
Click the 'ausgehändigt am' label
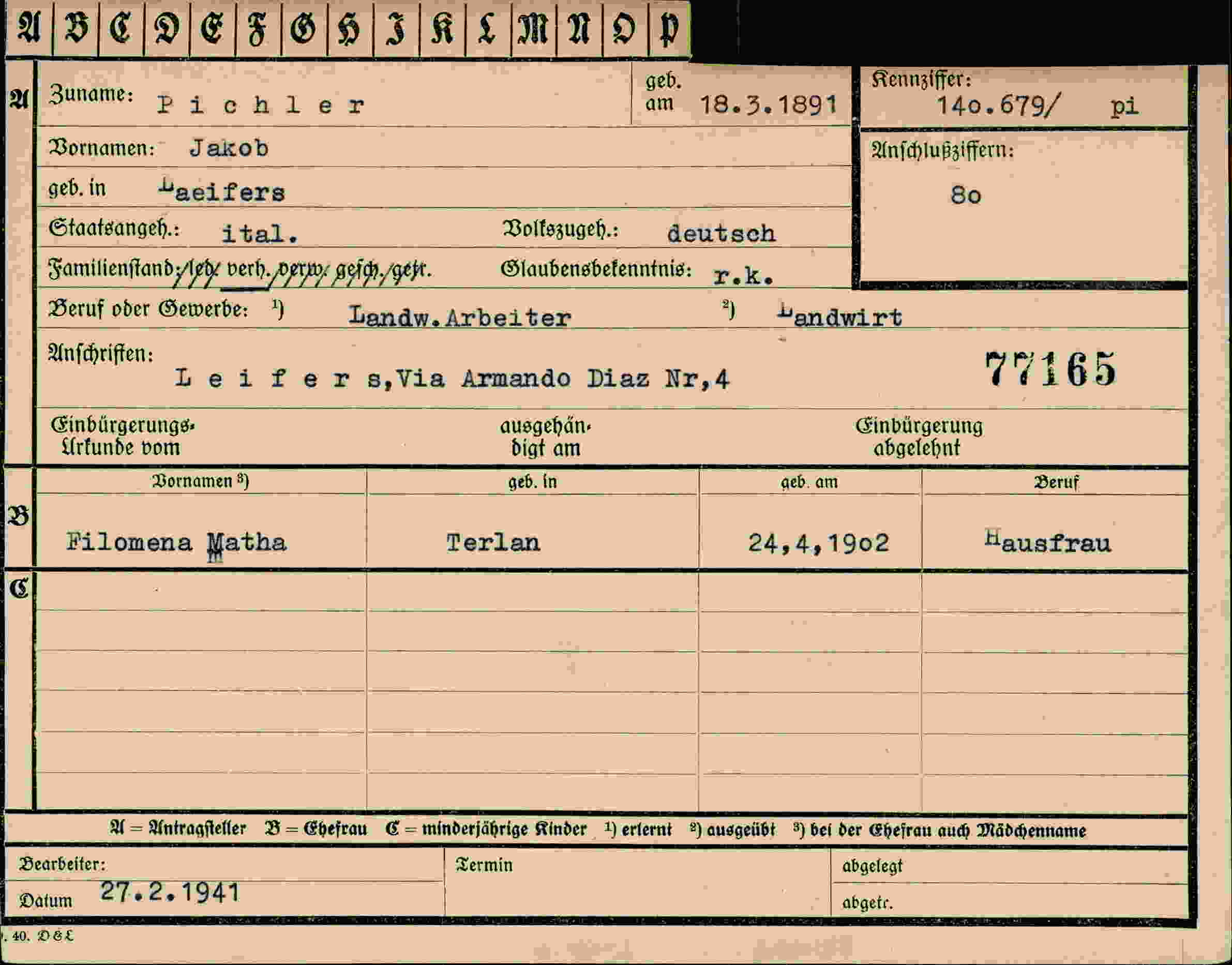click(x=545, y=437)
